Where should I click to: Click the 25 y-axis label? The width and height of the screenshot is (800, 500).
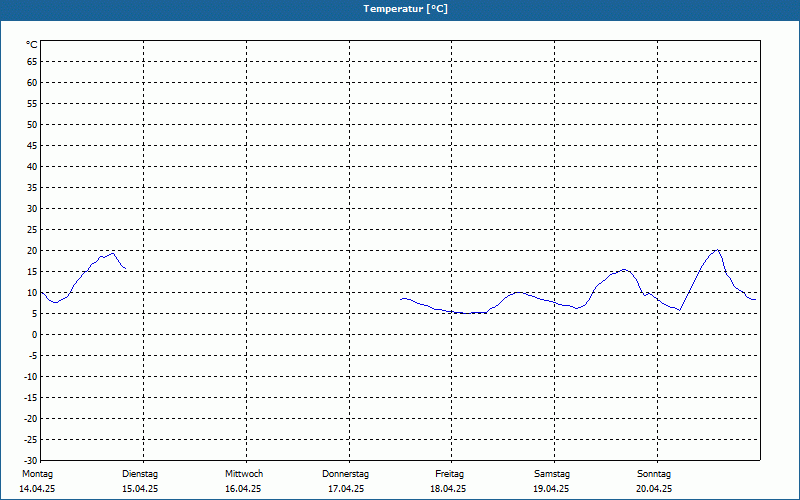coord(32,230)
